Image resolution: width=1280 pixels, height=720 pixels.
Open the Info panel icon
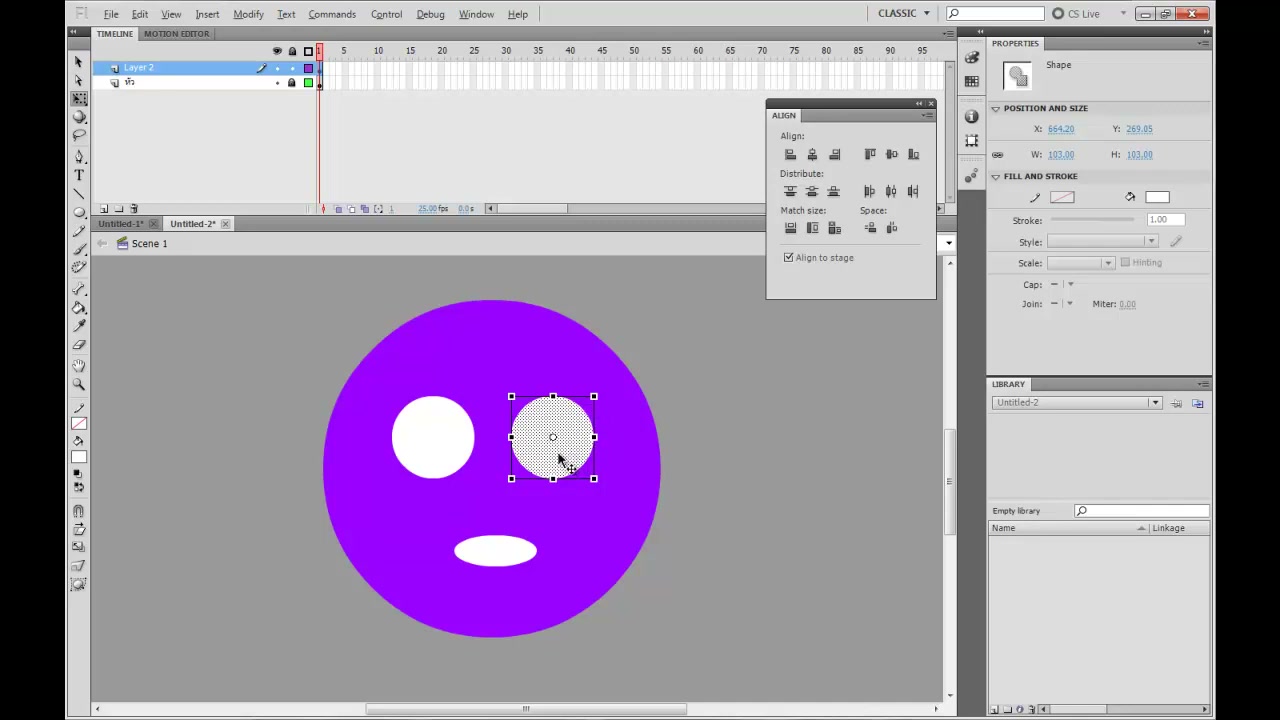[x=972, y=117]
